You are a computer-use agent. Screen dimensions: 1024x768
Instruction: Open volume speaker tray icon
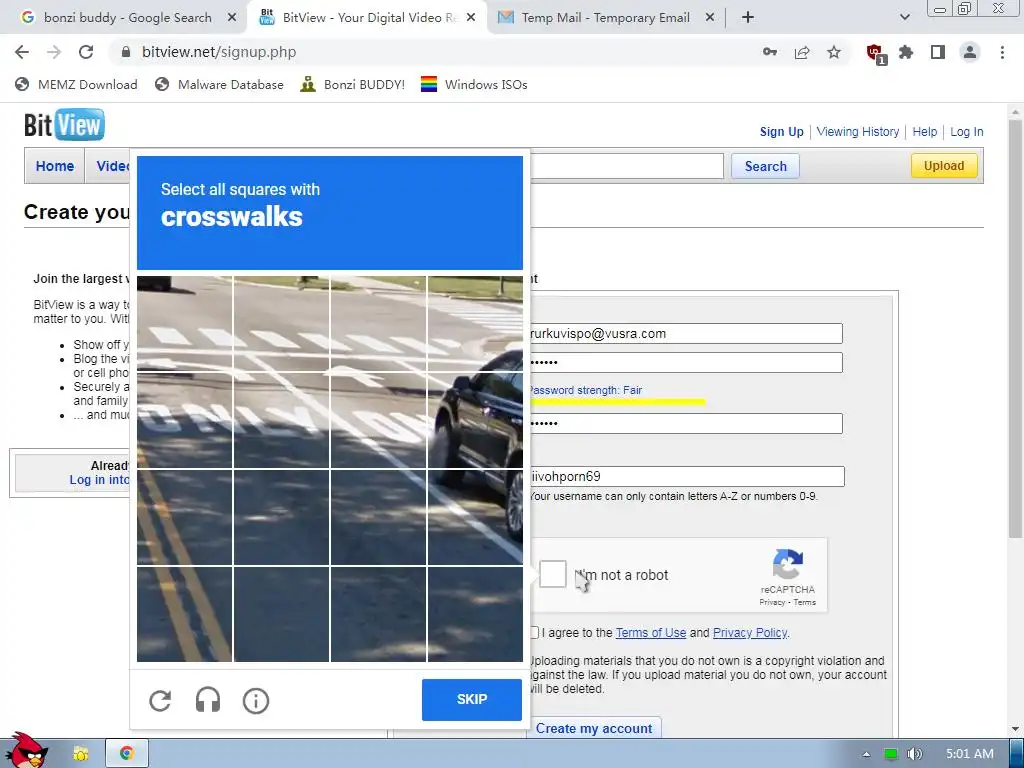[915, 754]
